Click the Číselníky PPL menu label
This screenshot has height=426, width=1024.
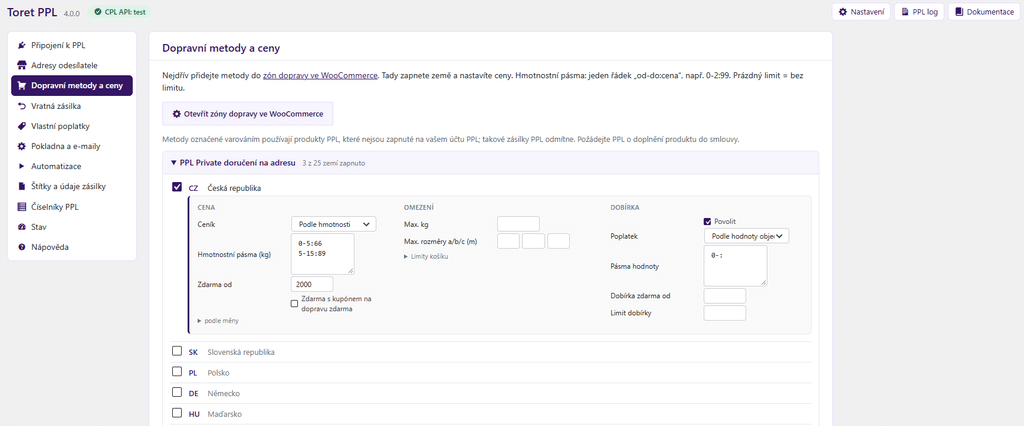[55, 207]
